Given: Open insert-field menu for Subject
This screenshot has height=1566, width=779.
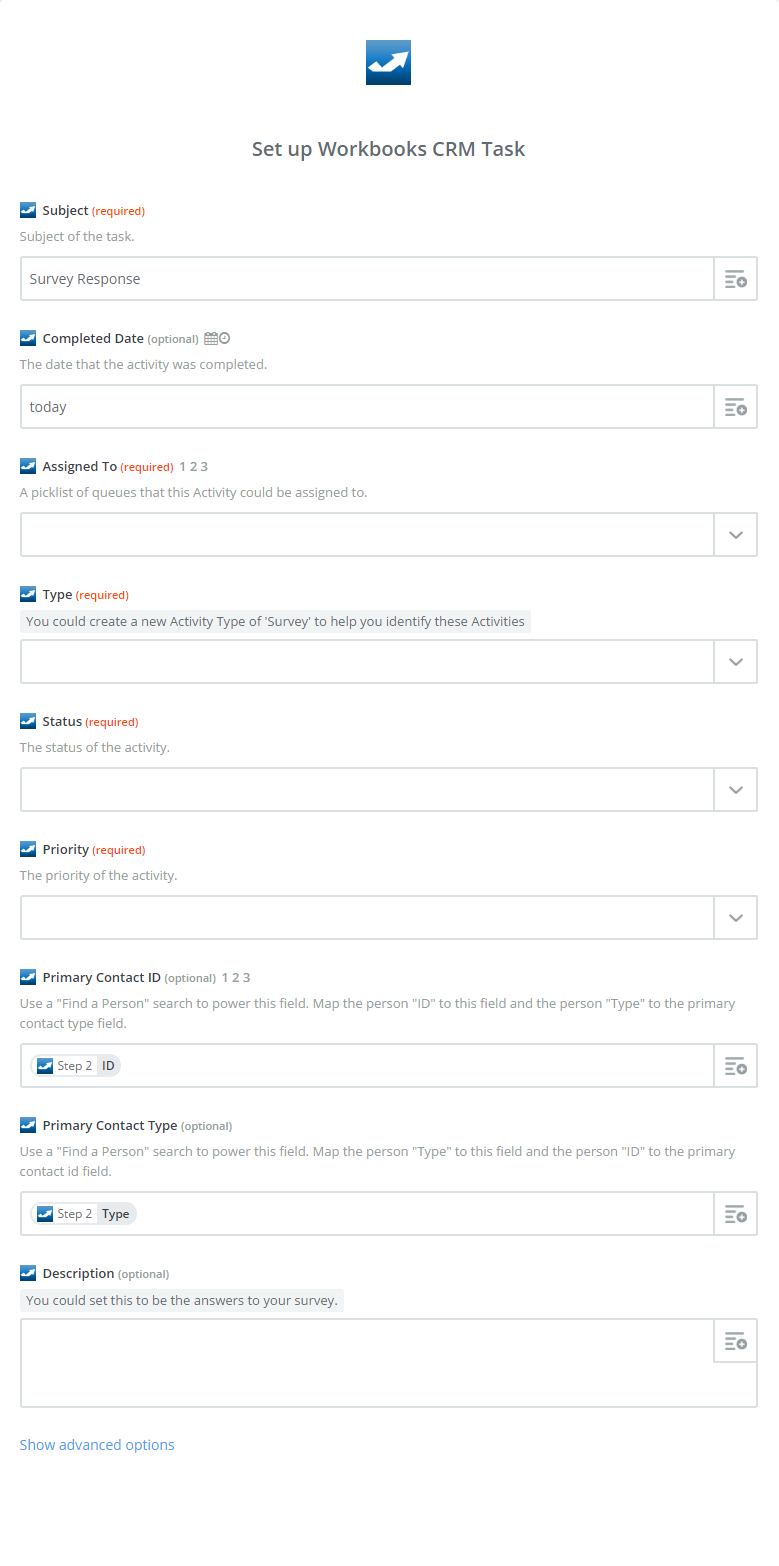Looking at the screenshot, I should pos(735,279).
